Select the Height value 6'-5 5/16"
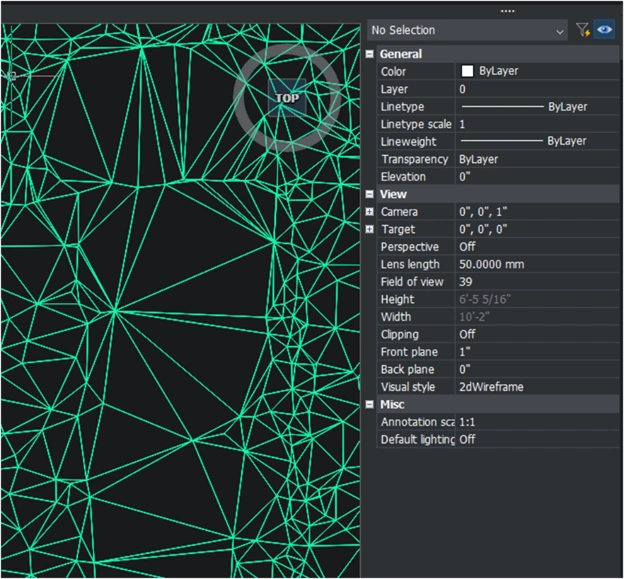624x579 pixels. tap(537, 299)
